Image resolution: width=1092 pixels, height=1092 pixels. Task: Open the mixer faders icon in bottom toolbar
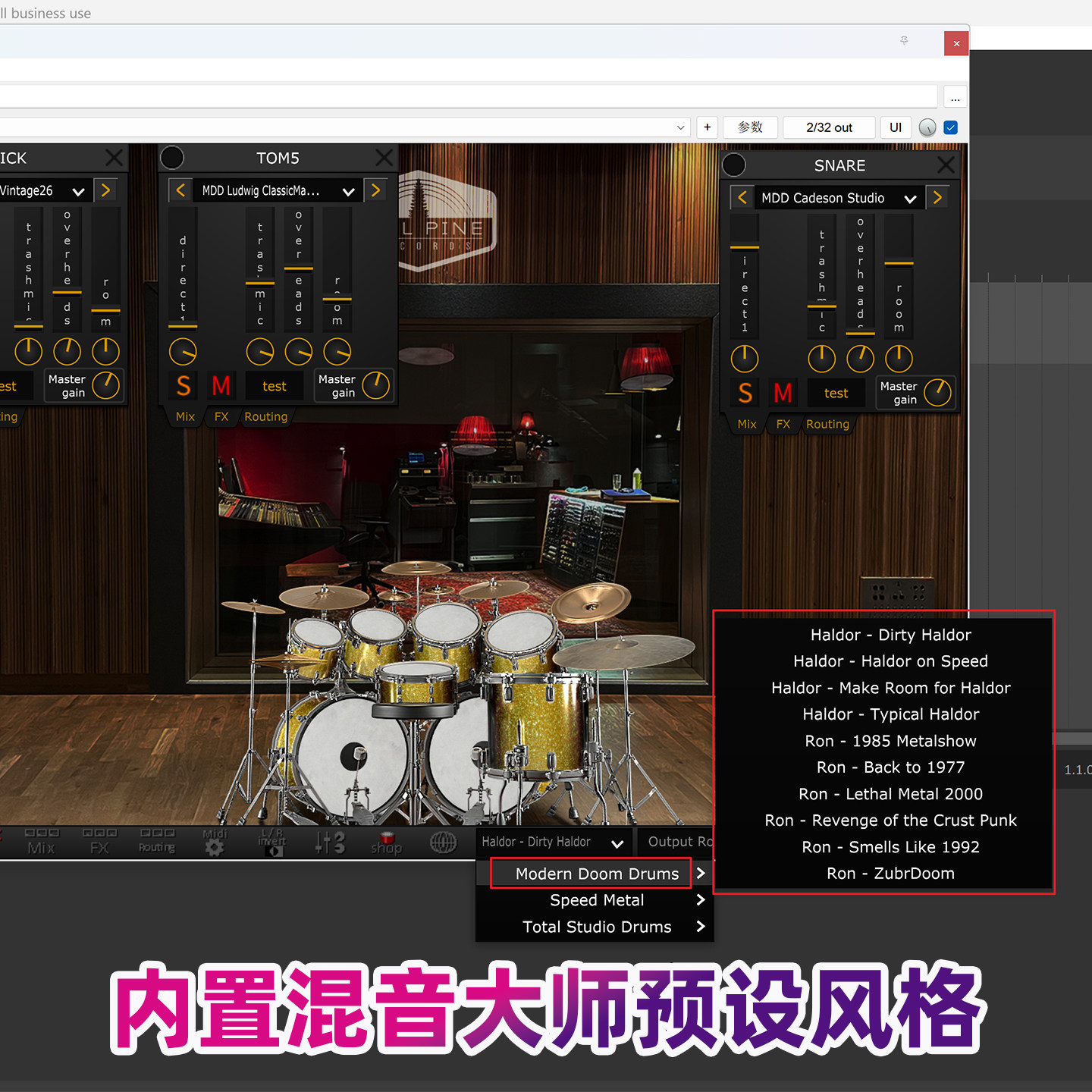[x=330, y=843]
